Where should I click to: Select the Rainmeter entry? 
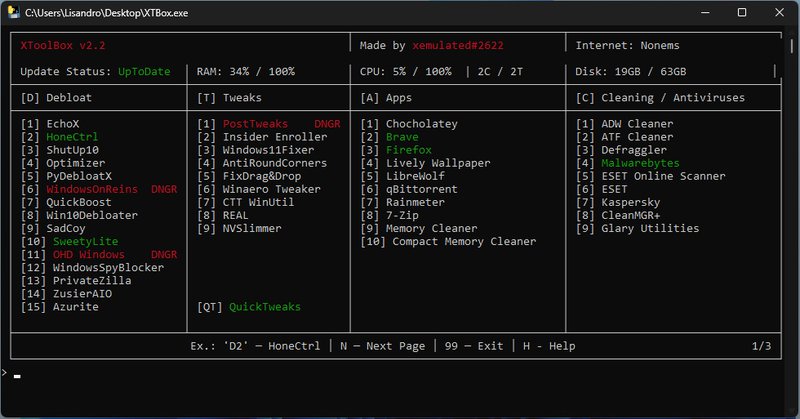(x=402, y=202)
